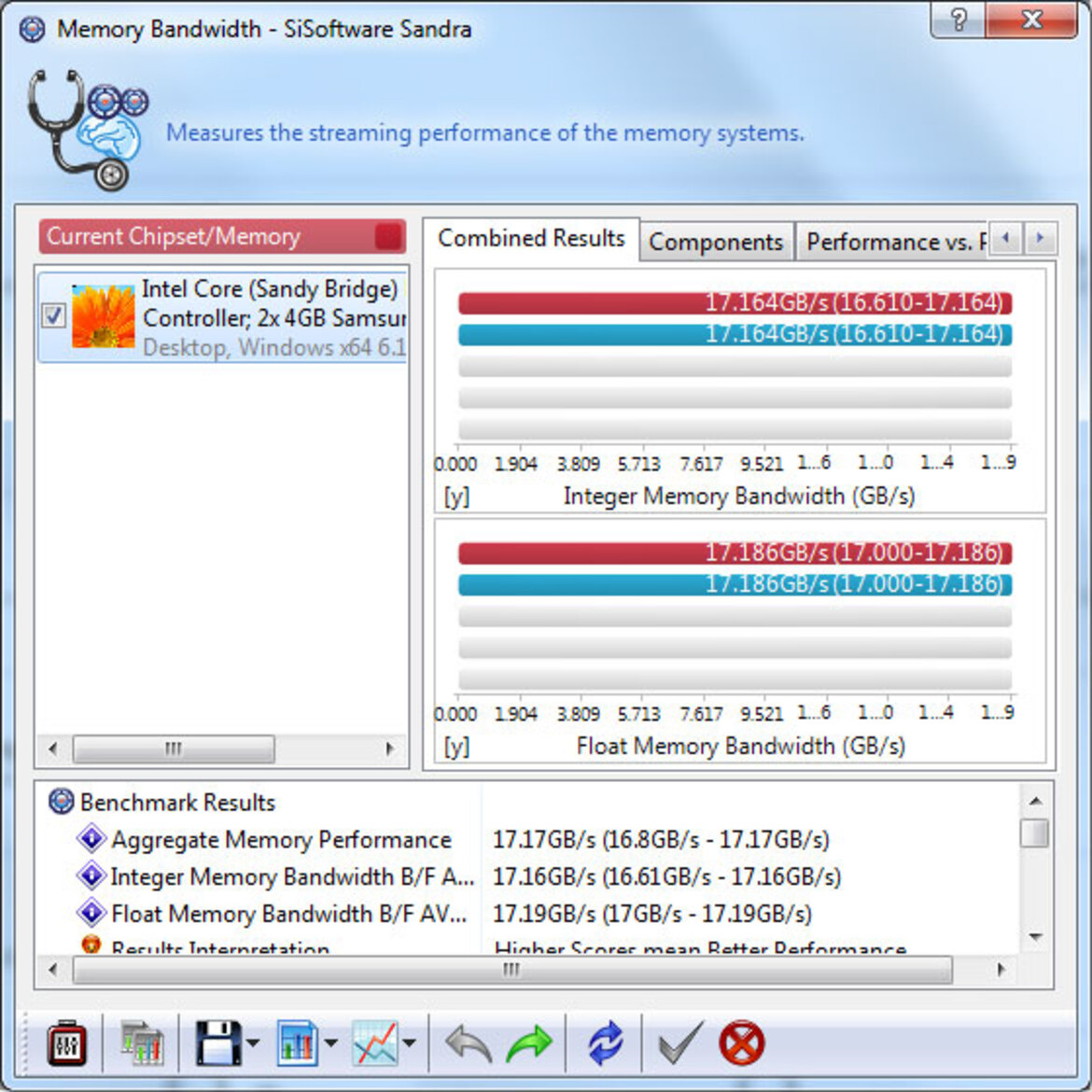1092x1092 pixels.
Task: Click the red square on Current Chipset/Memory header
Action: 388,237
